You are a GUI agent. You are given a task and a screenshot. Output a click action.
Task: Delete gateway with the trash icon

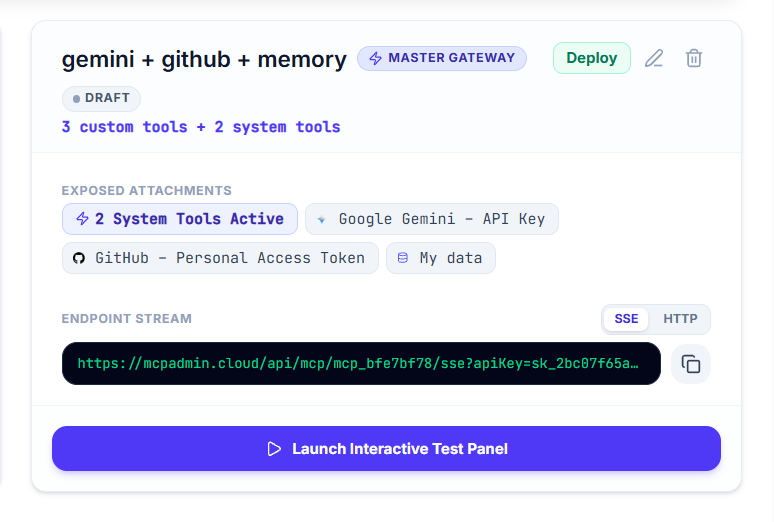tap(694, 58)
